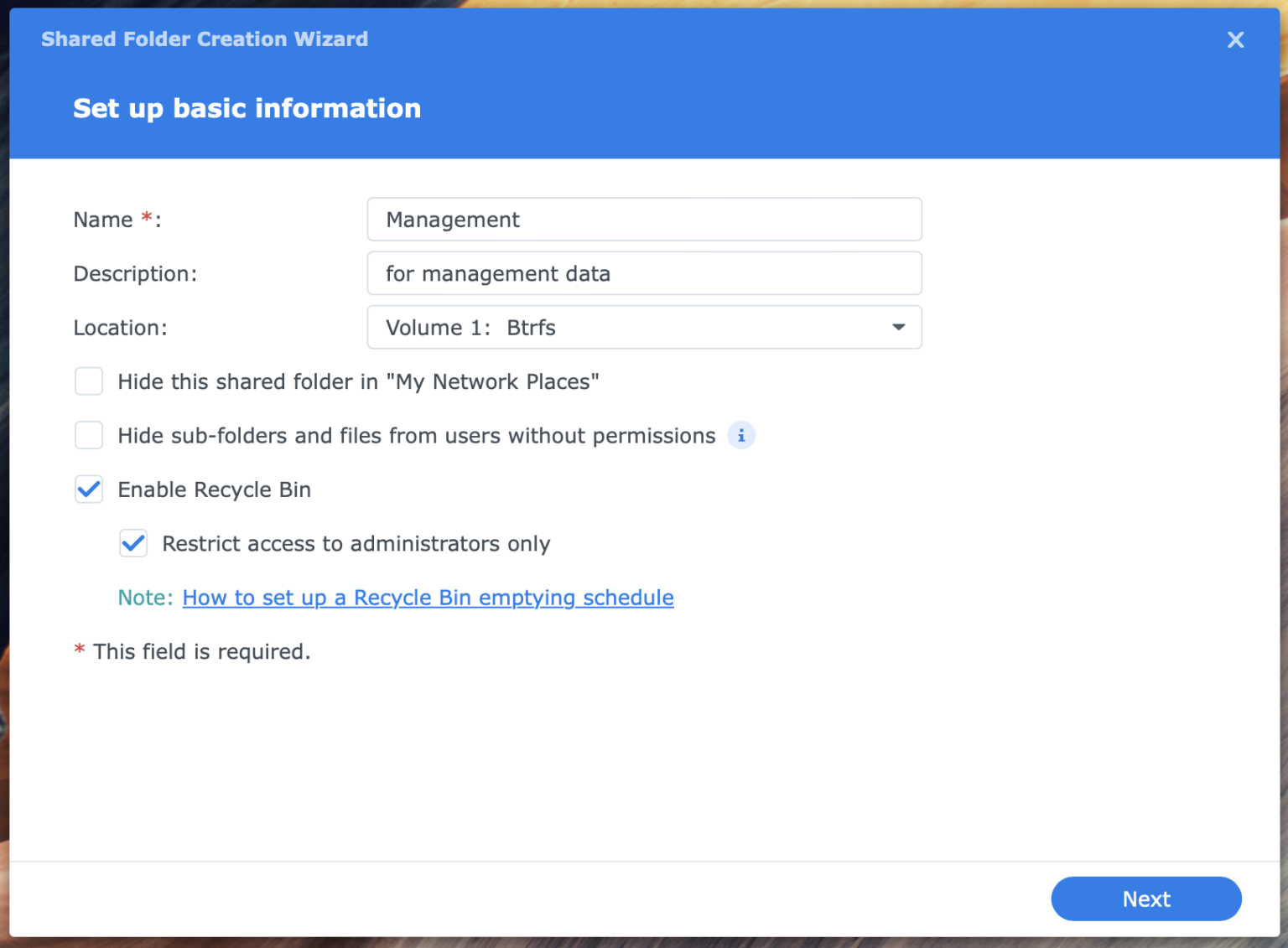Click the Shared Folder Creation Wizard title
This screenshot has width=1288, height=948.
[204, 39]
